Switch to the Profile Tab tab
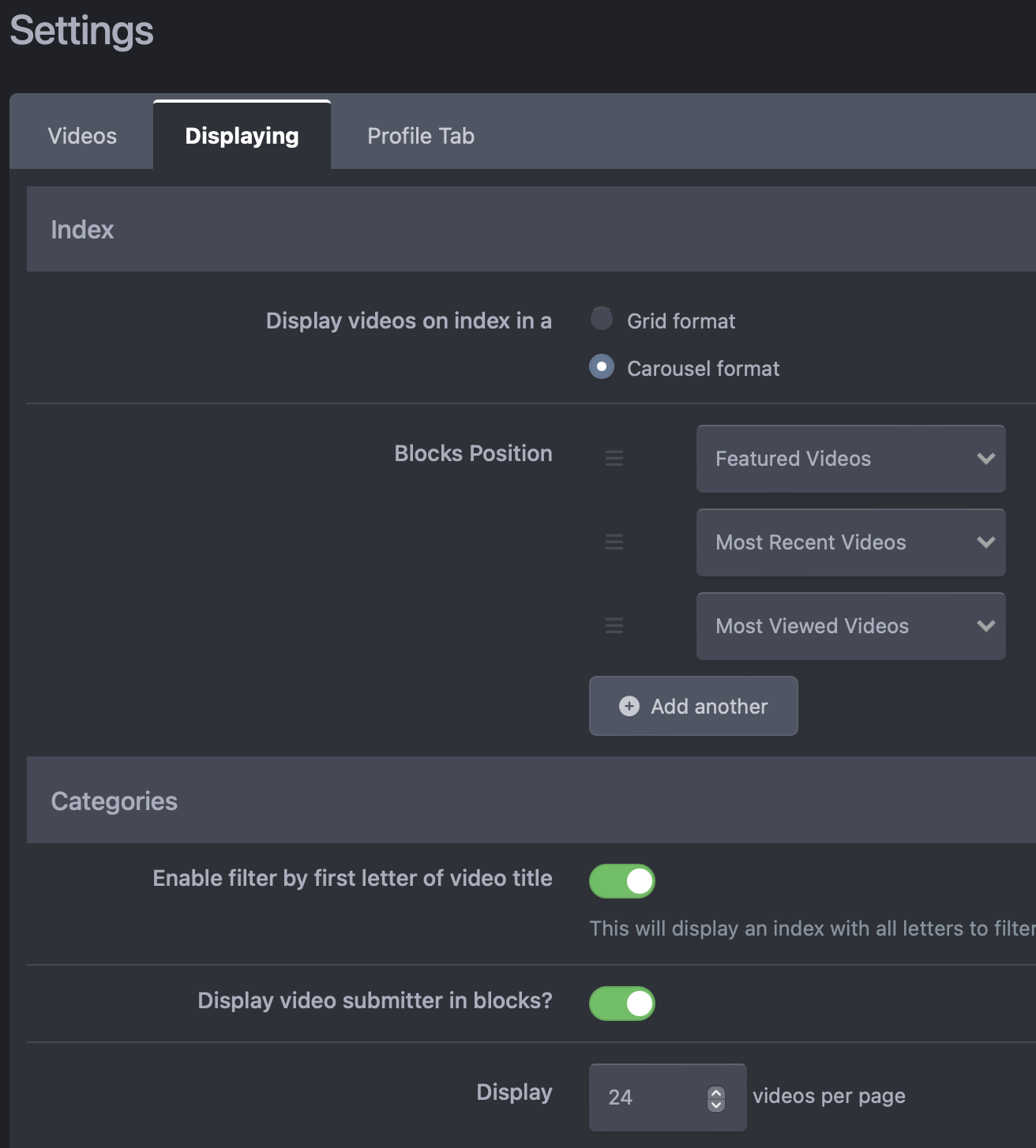The image size is (1036, 1148). pyautogui.click(x=421, y=136)
